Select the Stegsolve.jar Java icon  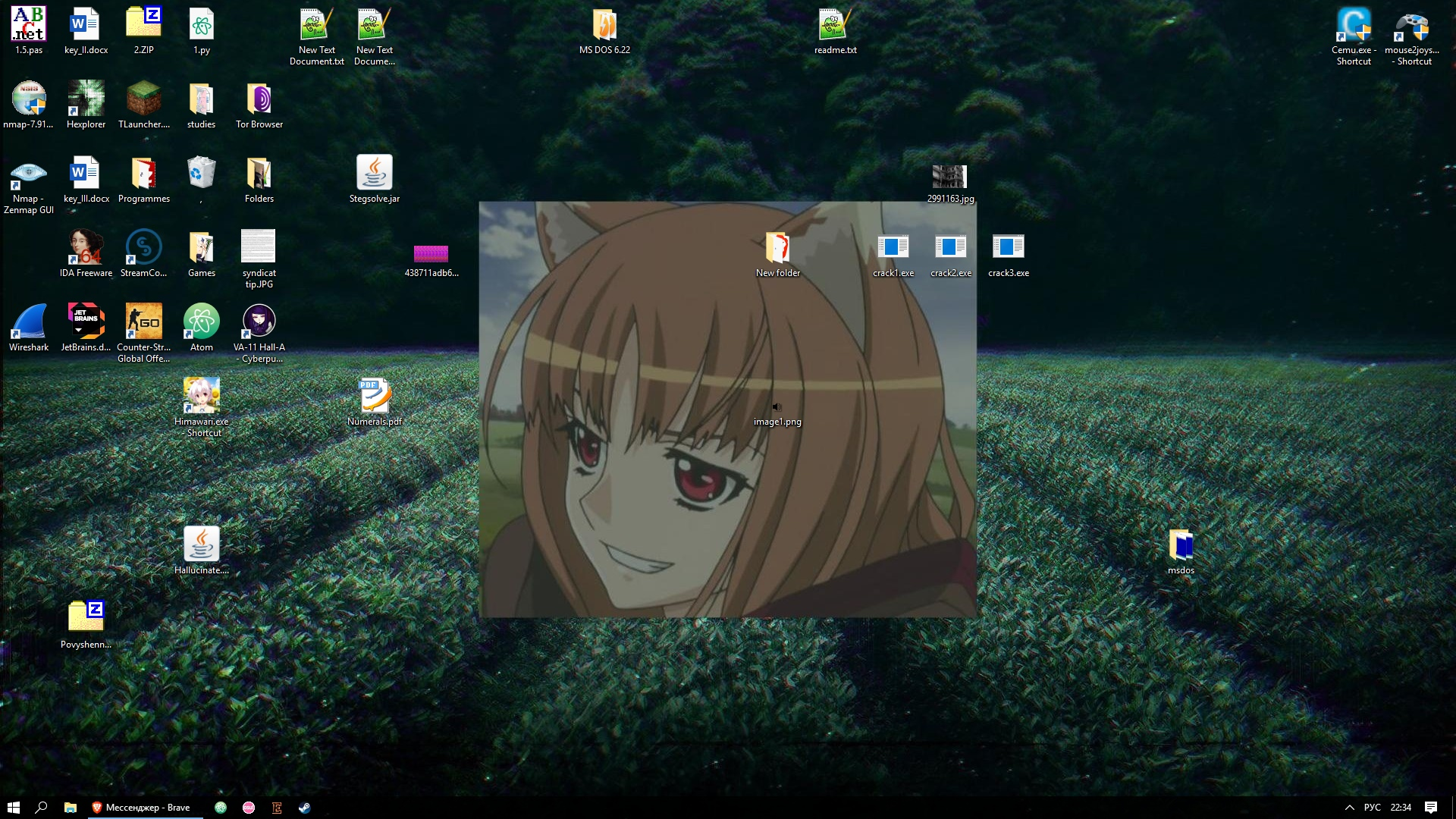pyautogui.click(x=374, y=173)
